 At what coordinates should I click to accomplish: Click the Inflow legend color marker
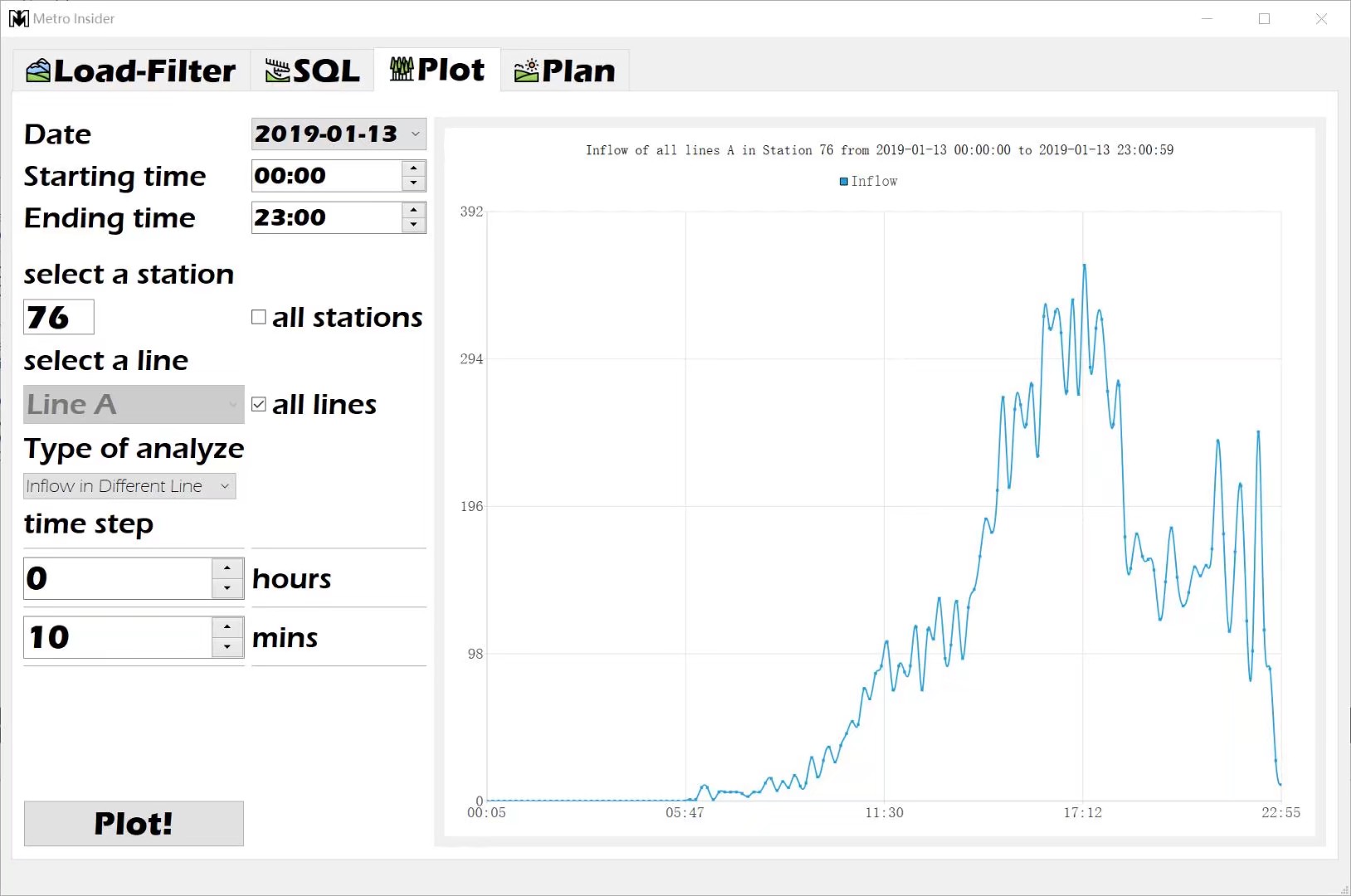pyautogui.click(x=844, y=181)
